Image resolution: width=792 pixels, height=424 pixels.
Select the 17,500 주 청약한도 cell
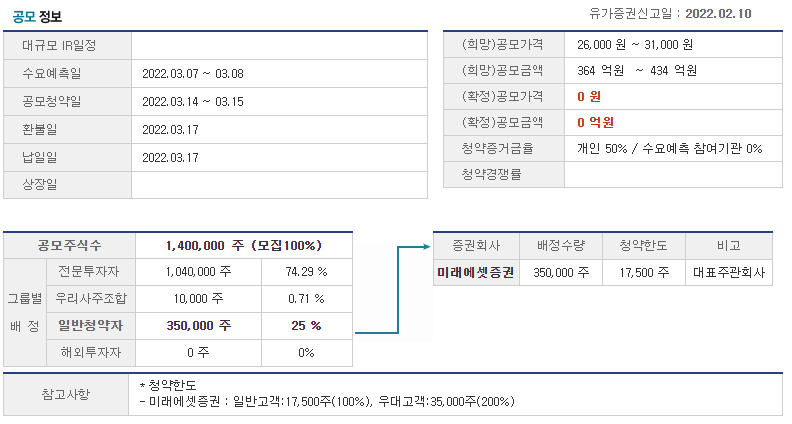[x=644, y=272]
